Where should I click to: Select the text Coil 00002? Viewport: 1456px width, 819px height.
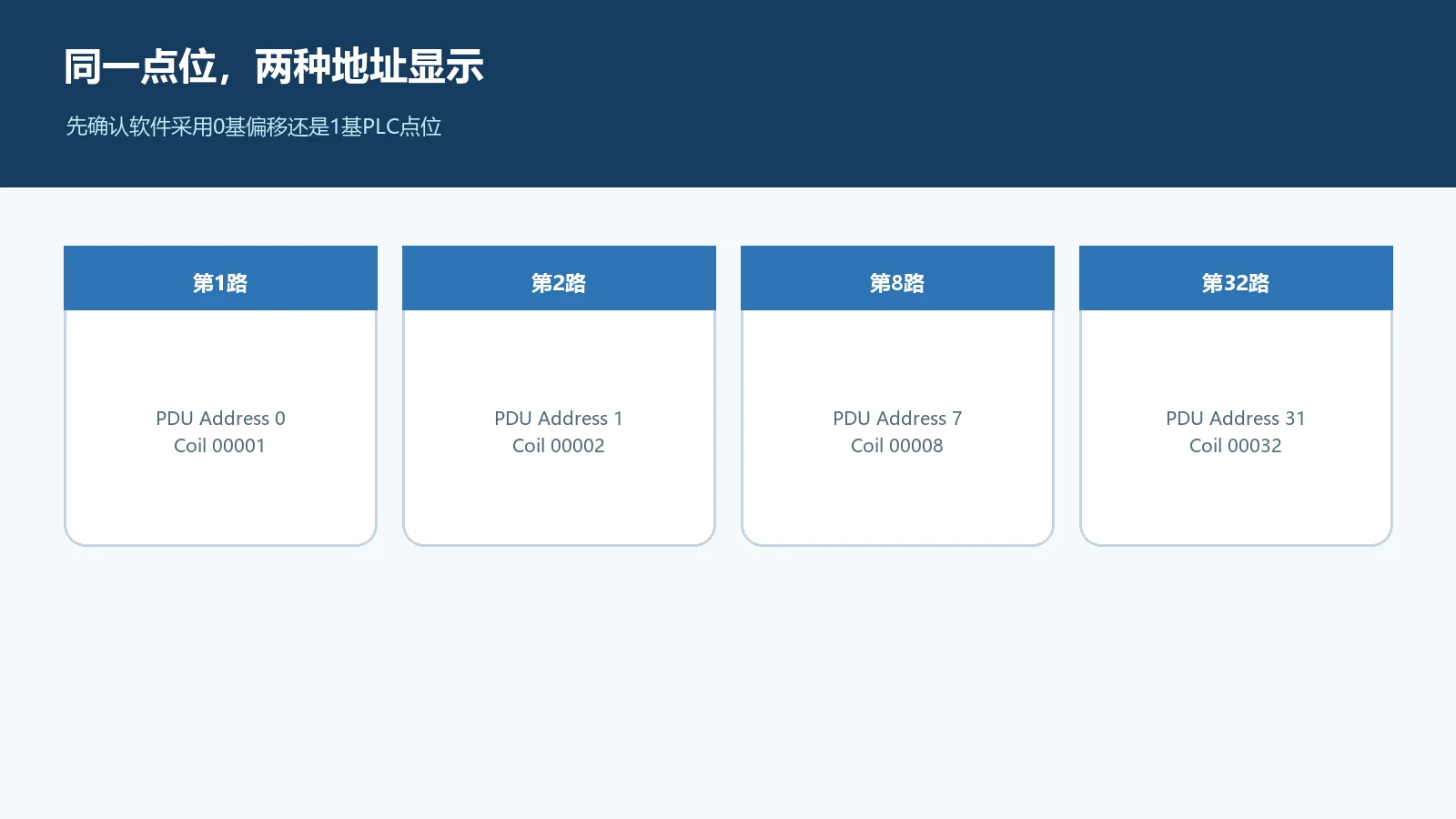tap(559, 446)
